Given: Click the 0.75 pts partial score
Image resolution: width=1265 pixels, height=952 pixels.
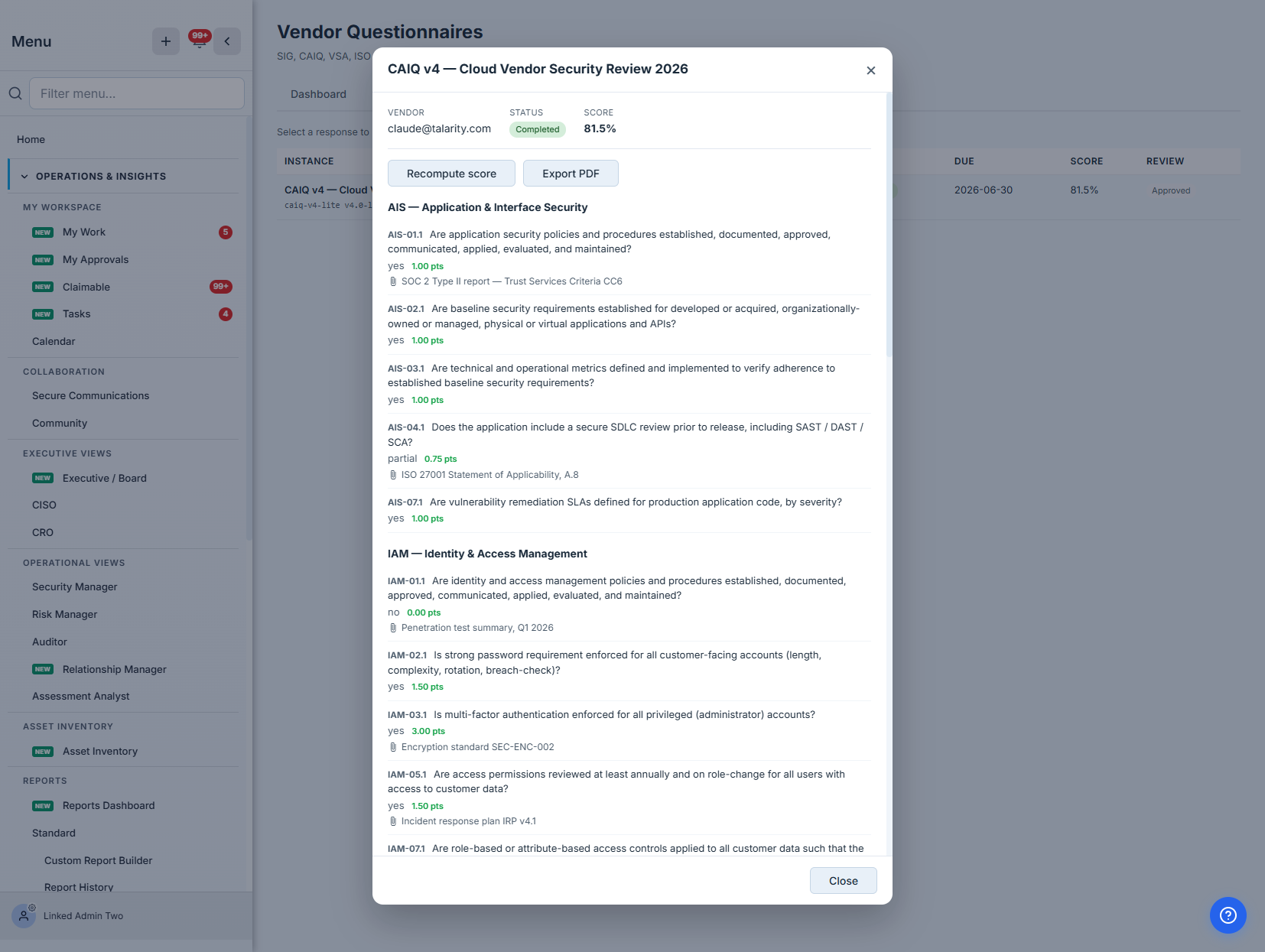Looking at the screenshot, I should coord(441,459).
